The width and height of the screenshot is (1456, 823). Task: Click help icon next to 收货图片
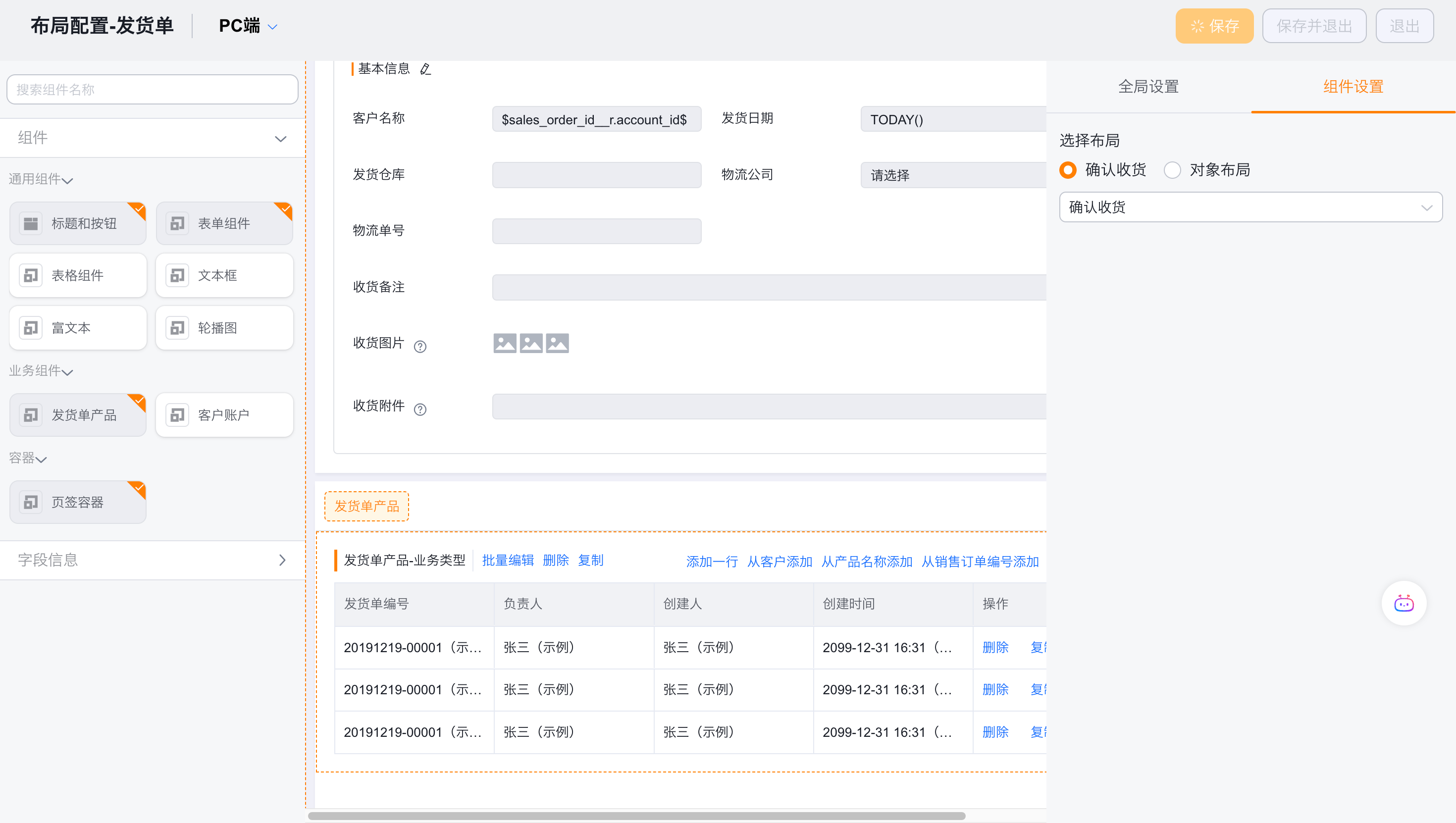420,347
